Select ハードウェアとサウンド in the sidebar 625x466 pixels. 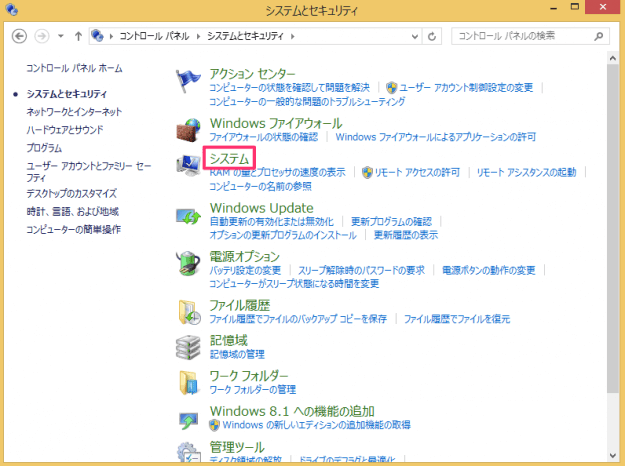(x=65, y=129)
